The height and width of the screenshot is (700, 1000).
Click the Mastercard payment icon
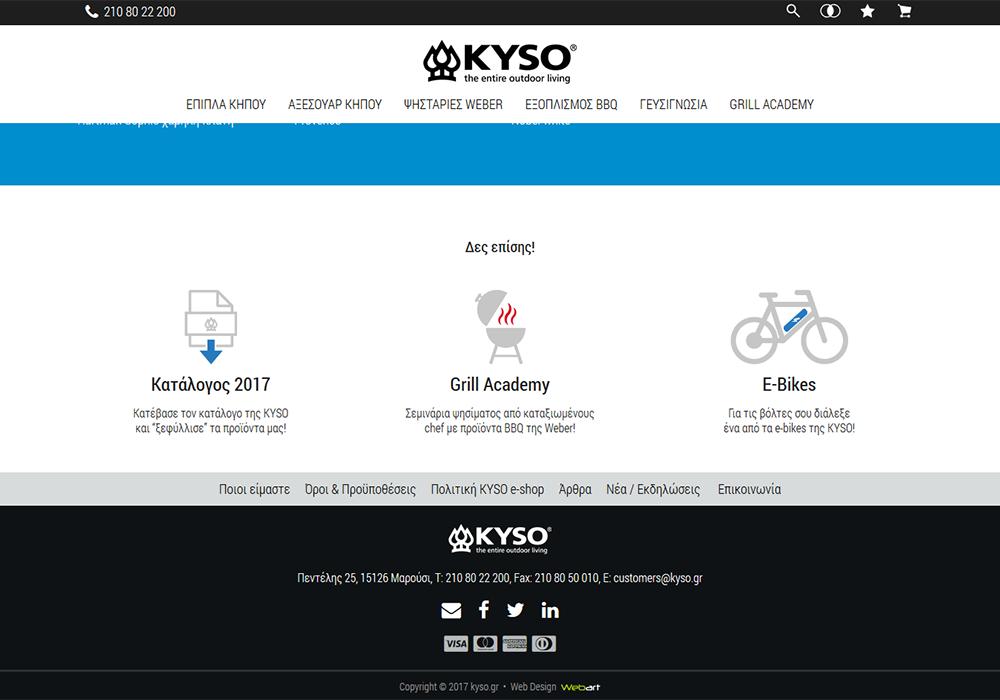pos(485,644)
